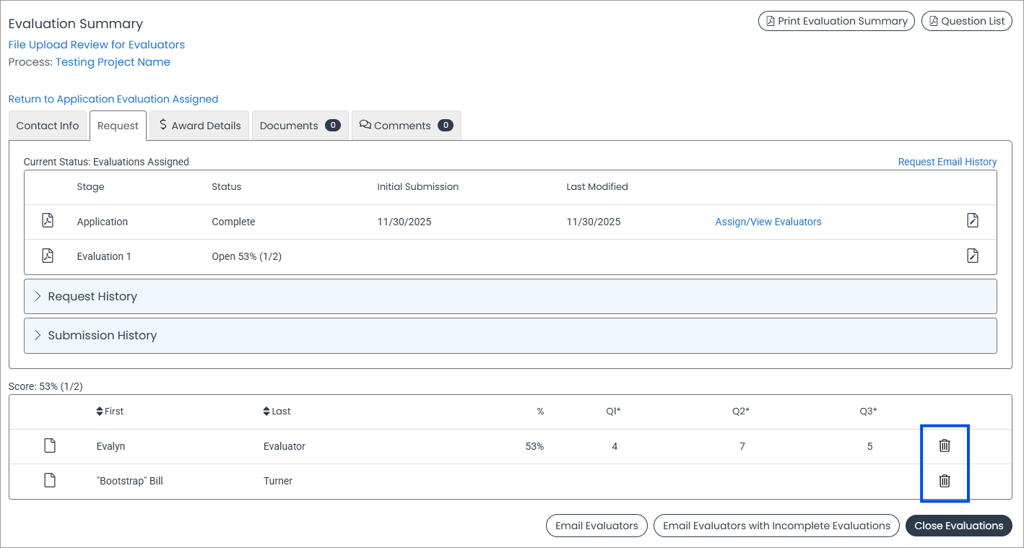Click the Q2* column header
The width and height of the screenshot is (1024, 548).
[x=741, y=411]
